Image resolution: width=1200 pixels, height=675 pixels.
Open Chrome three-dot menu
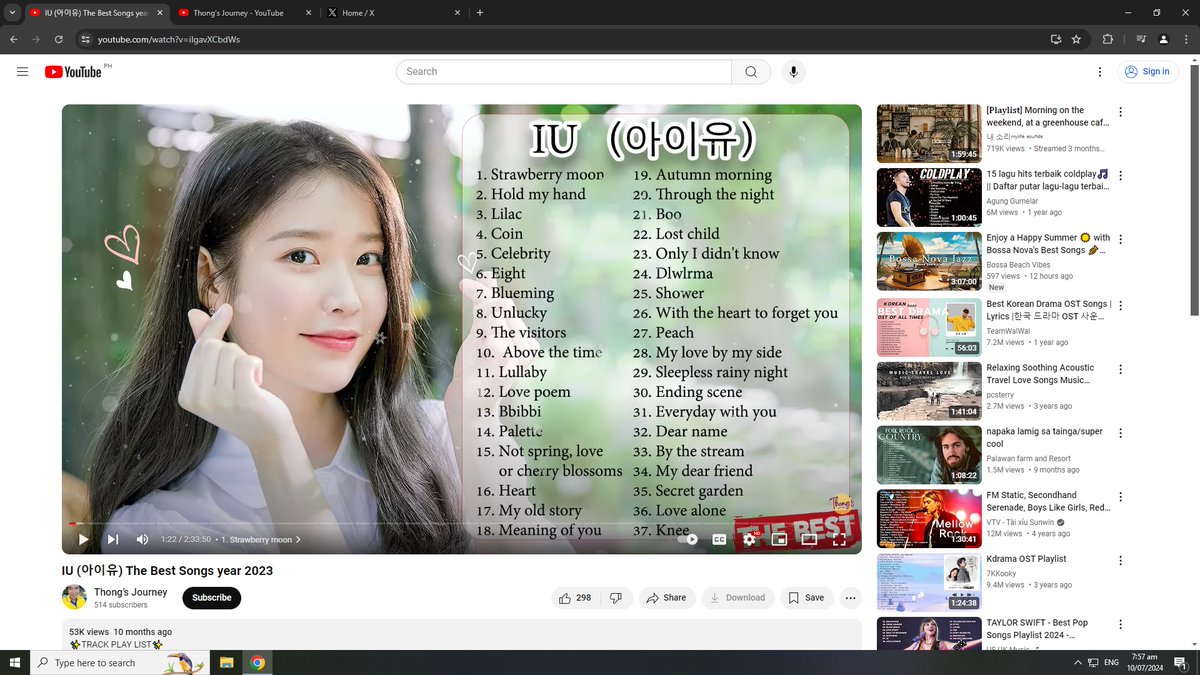(1186, 39)
